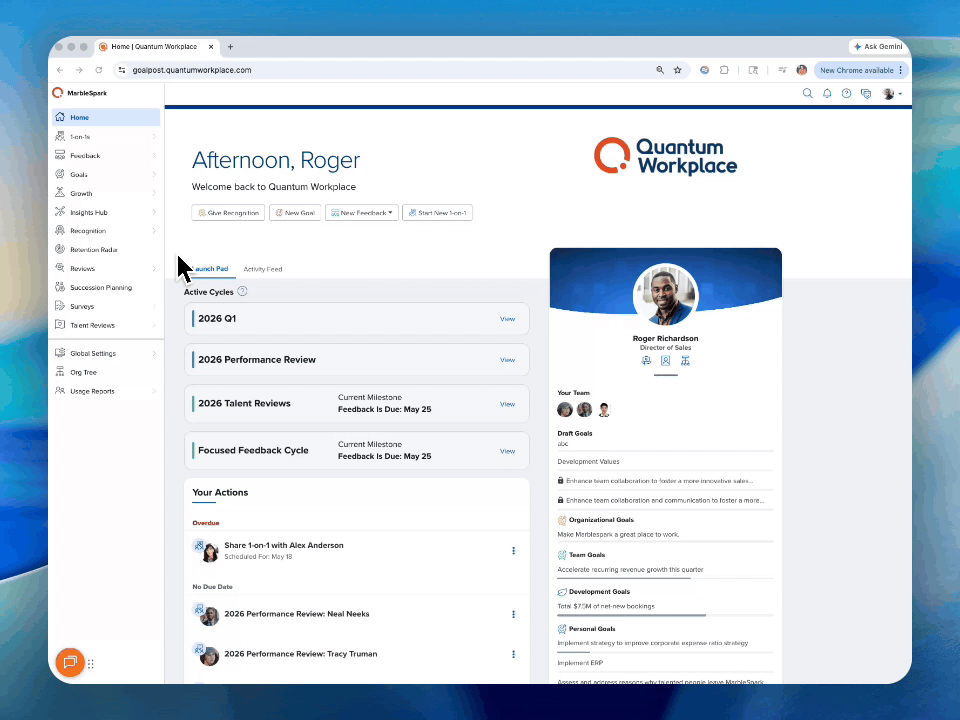Open options menu for Tracy Truman review
The width and height of the screenshot is (960, 720).
[513, 654]
